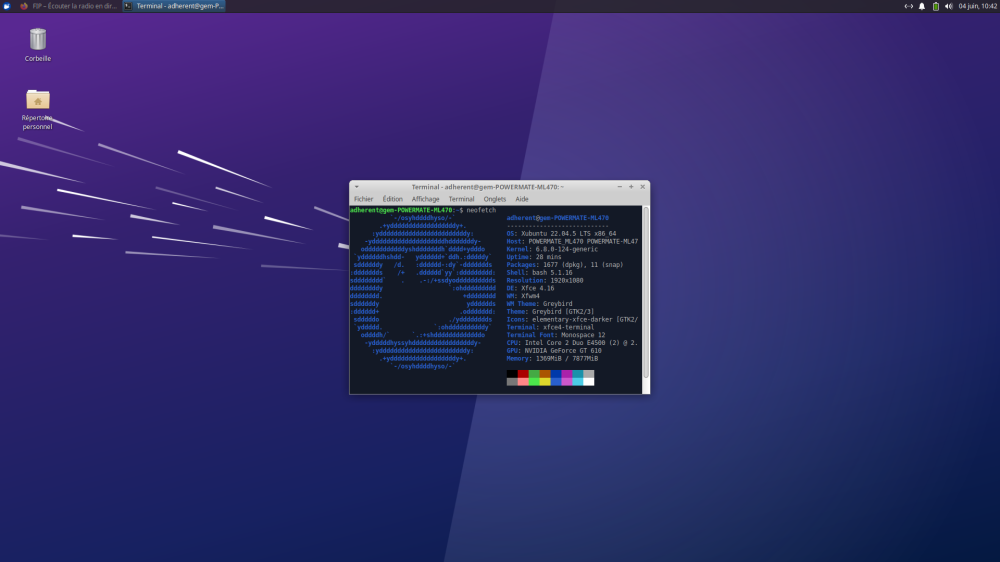Open the Aide menu
This screenshot has height=562, width=1000.
[x=522, y=199]
